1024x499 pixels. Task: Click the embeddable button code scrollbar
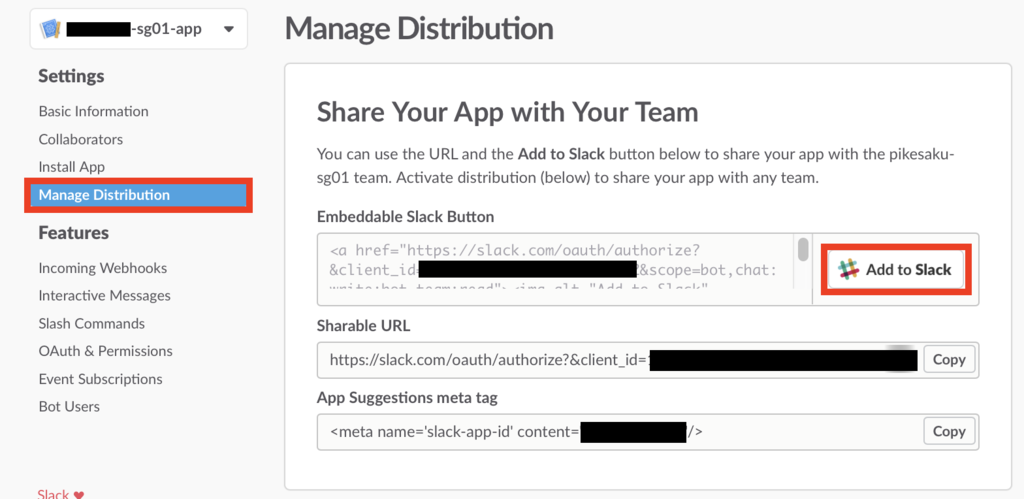tap(802, 250)
